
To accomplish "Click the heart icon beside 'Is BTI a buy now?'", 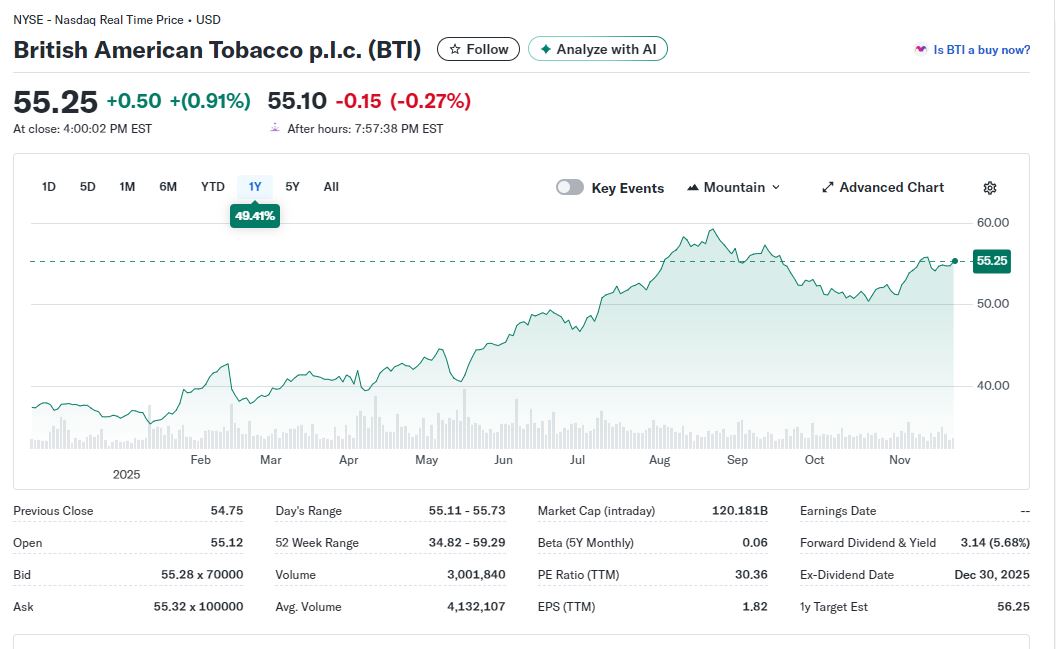I will (x=920, y=49).
